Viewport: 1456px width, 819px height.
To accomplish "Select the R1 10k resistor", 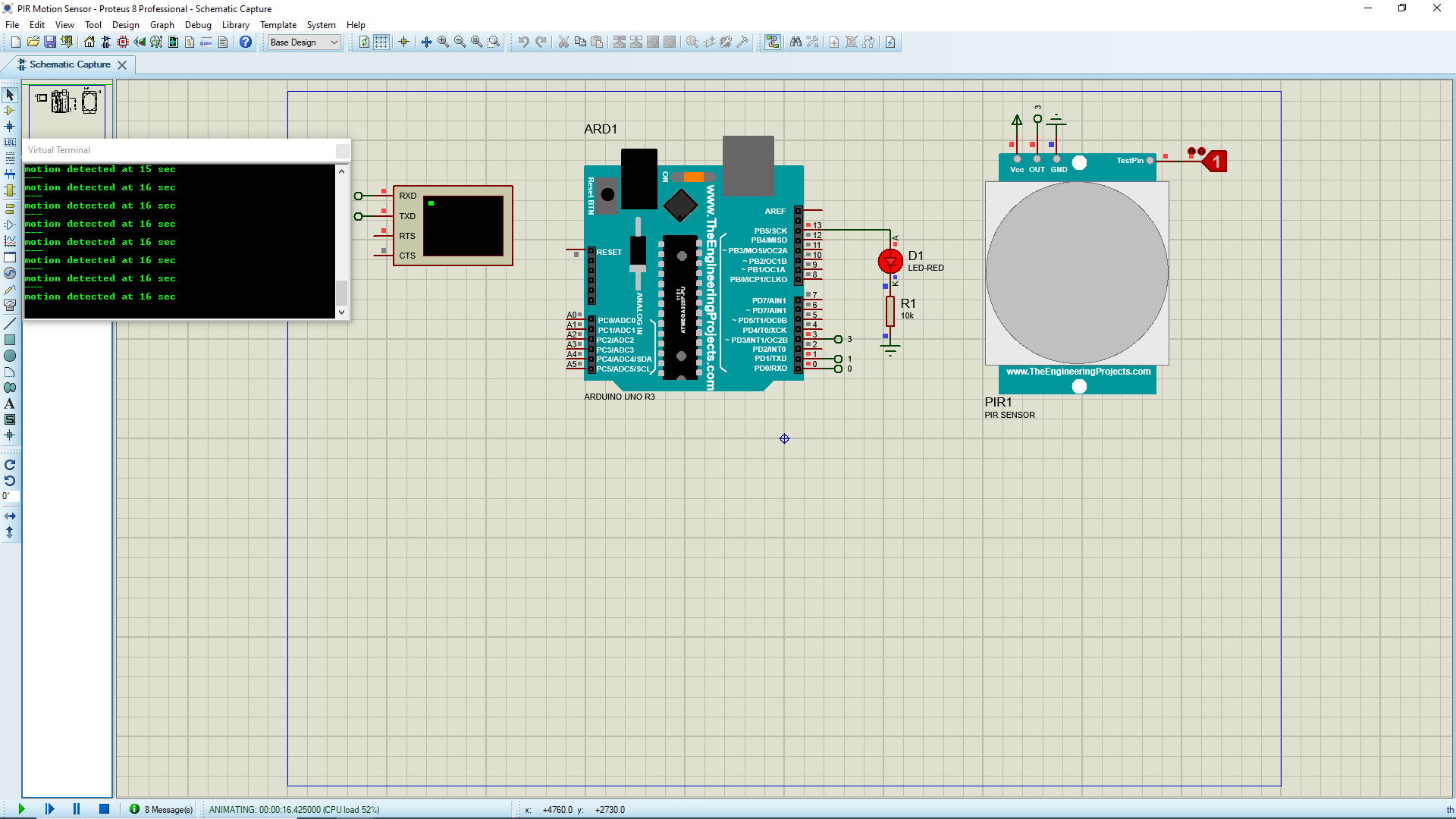I will tap(890, 311).
